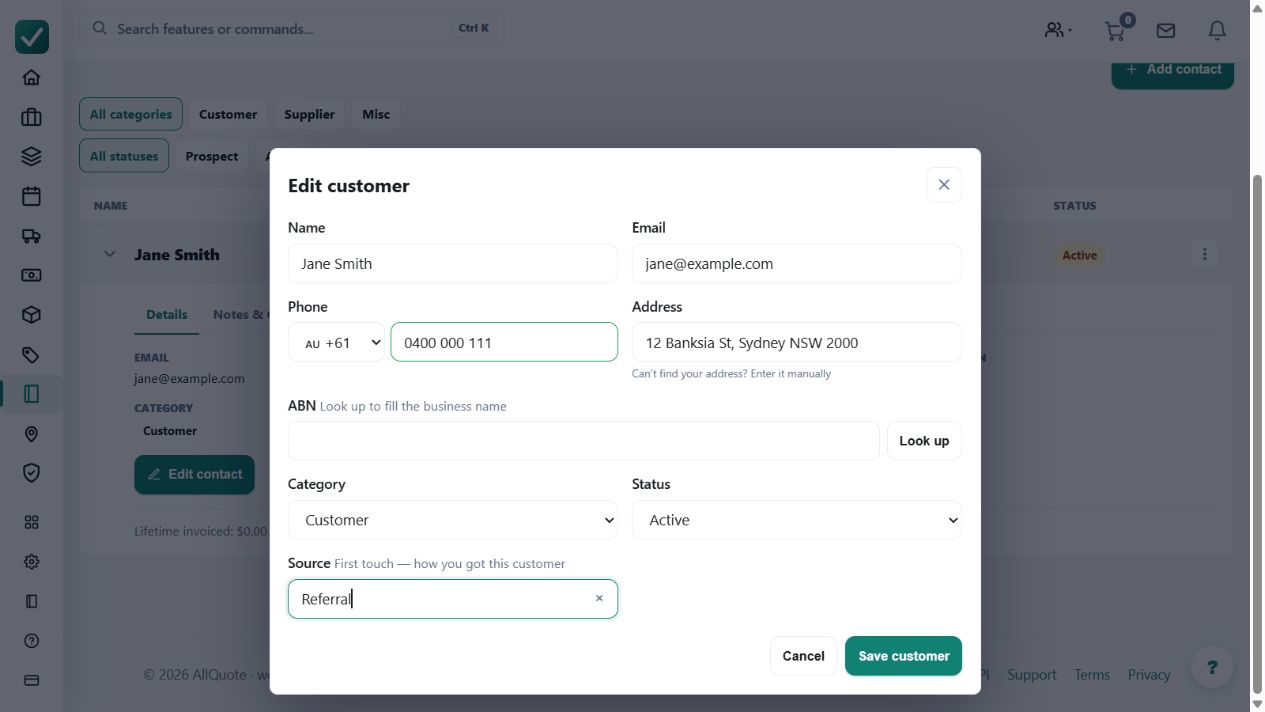
Task: Open the calendar sidebar icon
Action: [31, 196]
